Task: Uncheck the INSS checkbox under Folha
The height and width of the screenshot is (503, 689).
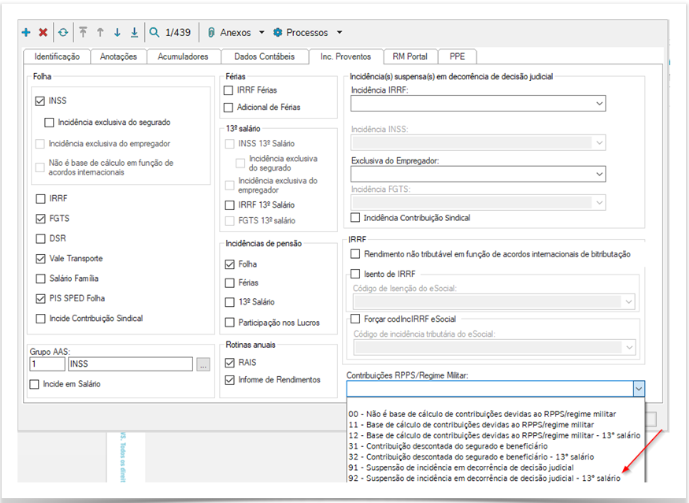Action: [x=40, y=101]
